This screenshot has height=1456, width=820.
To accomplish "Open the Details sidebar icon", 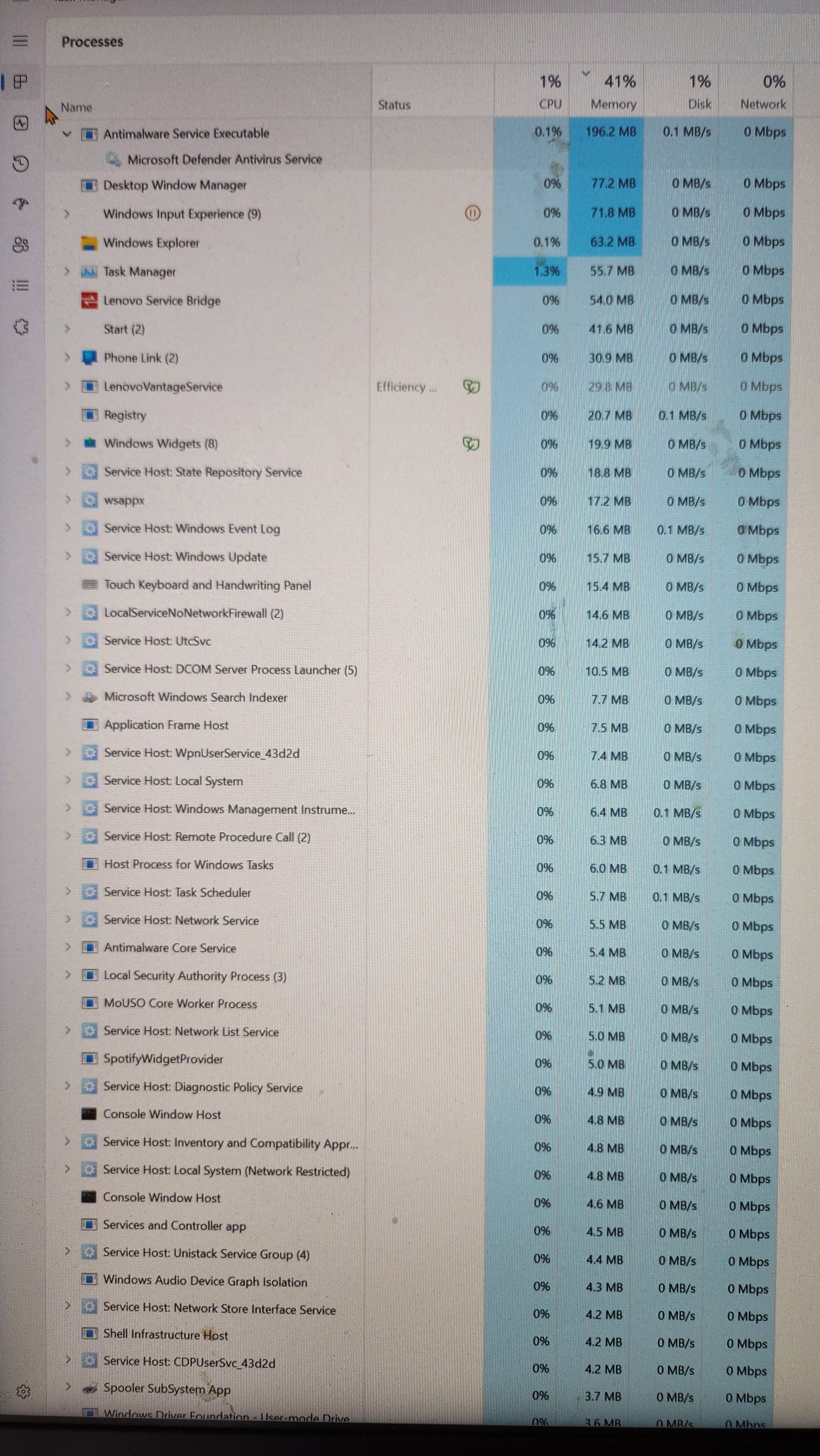I will coord(21,285).
